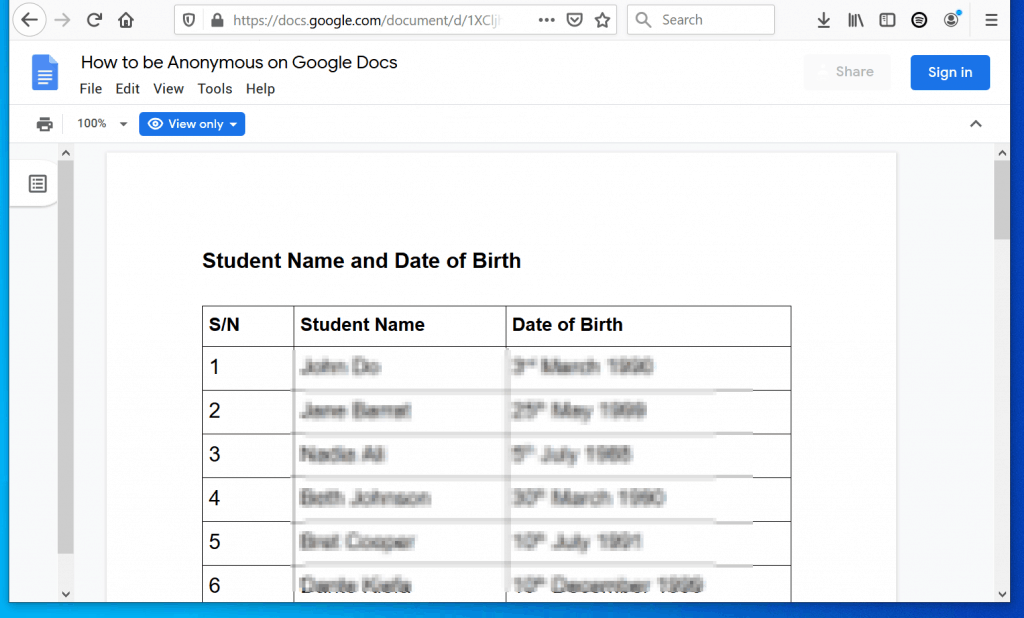Open the page actions three-dot menu
1024x618 pixels.
coord(547,20)
